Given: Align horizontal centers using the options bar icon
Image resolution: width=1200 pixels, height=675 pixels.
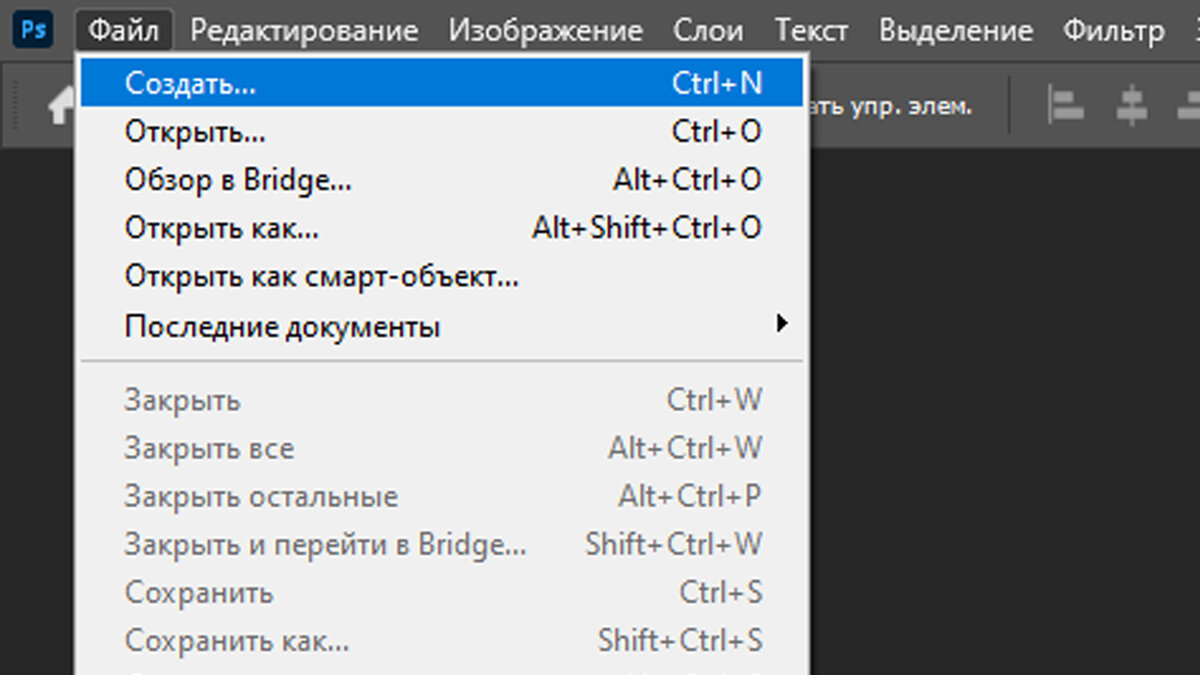Looking at the screenshot, I should tap(1131, 106).
